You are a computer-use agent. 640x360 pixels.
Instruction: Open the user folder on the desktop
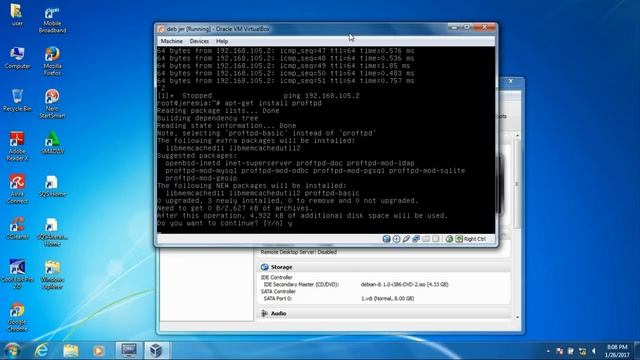17,15
